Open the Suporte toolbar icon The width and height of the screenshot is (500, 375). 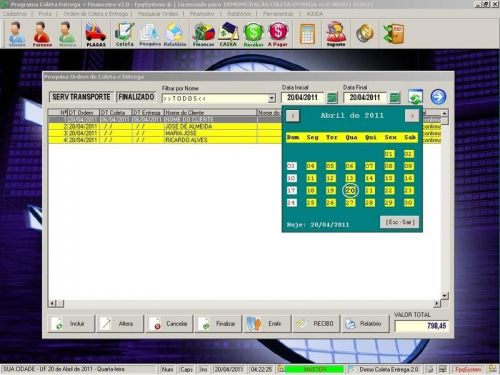tap(336, 34)
